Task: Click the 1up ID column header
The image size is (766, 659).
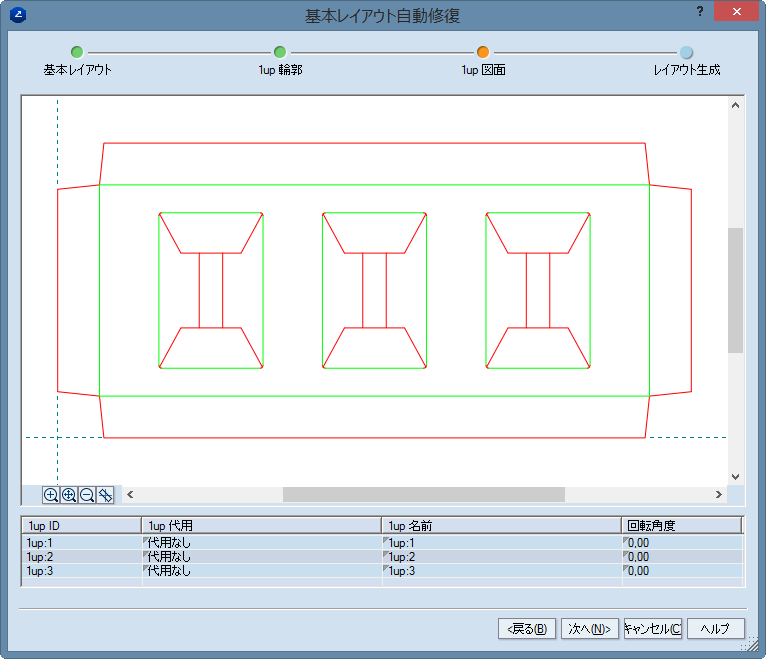Action: pyautogui.click(x=82, y=525)
